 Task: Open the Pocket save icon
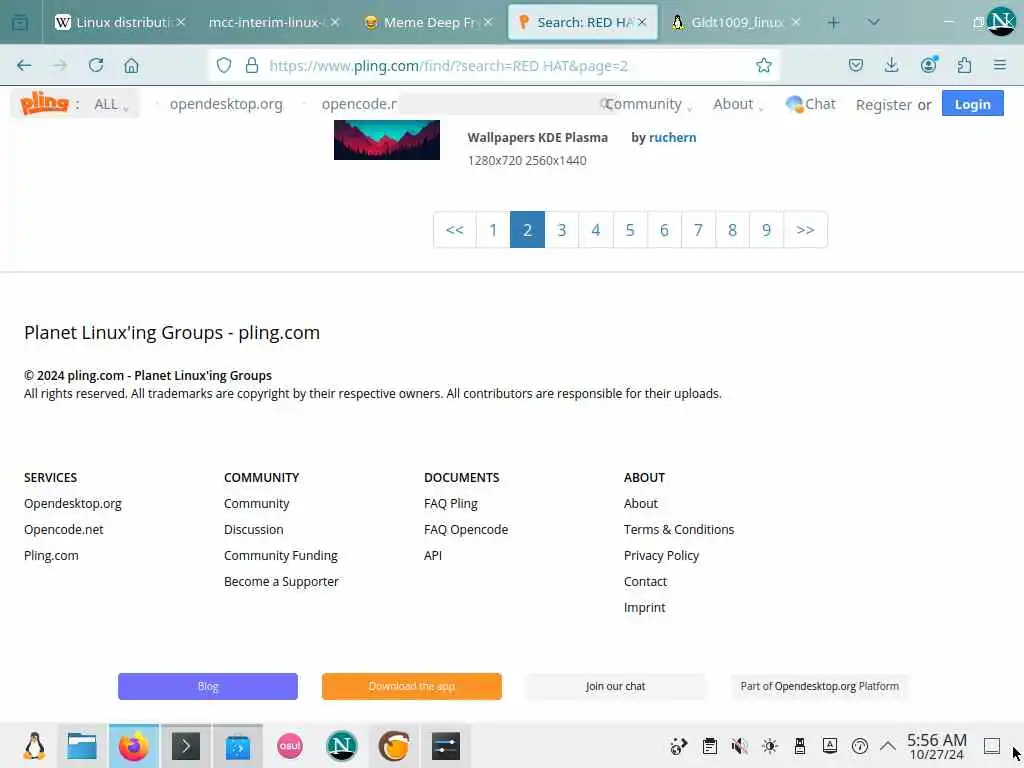pyautogui.click(x=856, y=65)
